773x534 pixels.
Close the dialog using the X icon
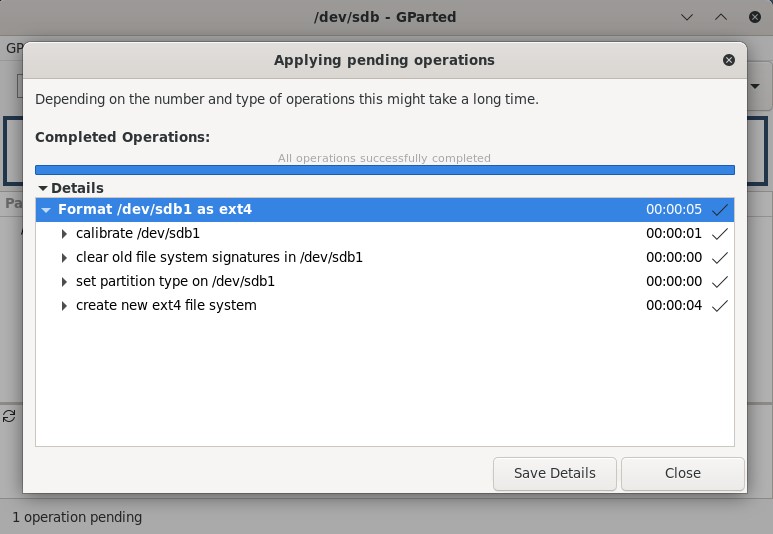pos(729,60)
